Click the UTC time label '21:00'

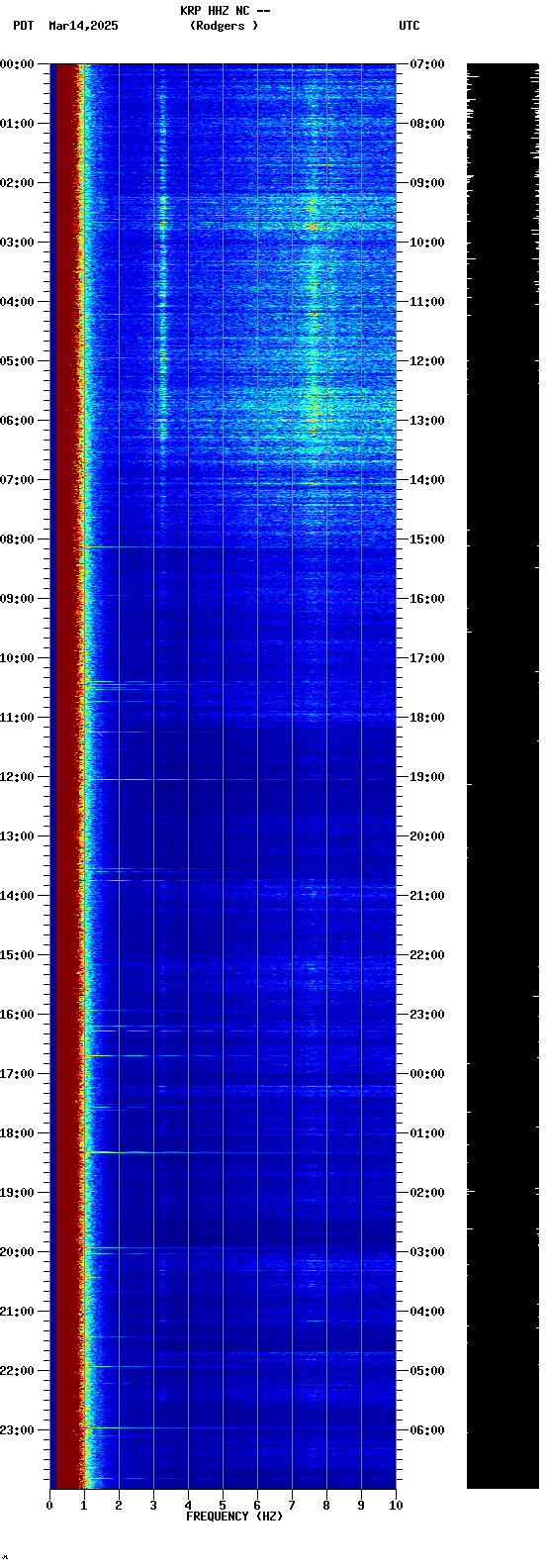[427, 896]
